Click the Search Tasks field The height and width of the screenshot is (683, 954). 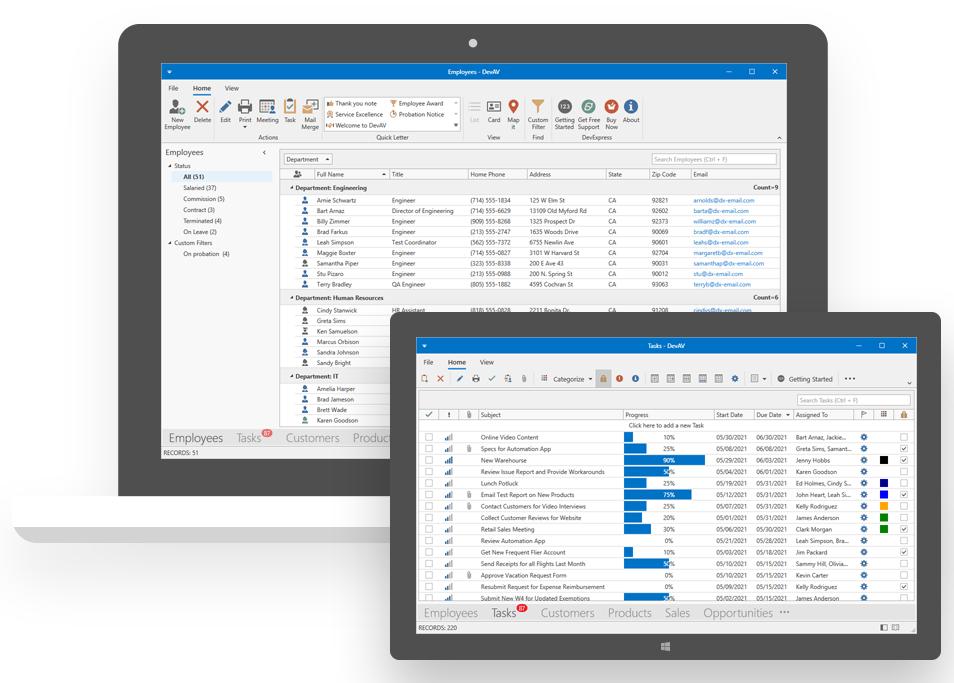(854, 400)
